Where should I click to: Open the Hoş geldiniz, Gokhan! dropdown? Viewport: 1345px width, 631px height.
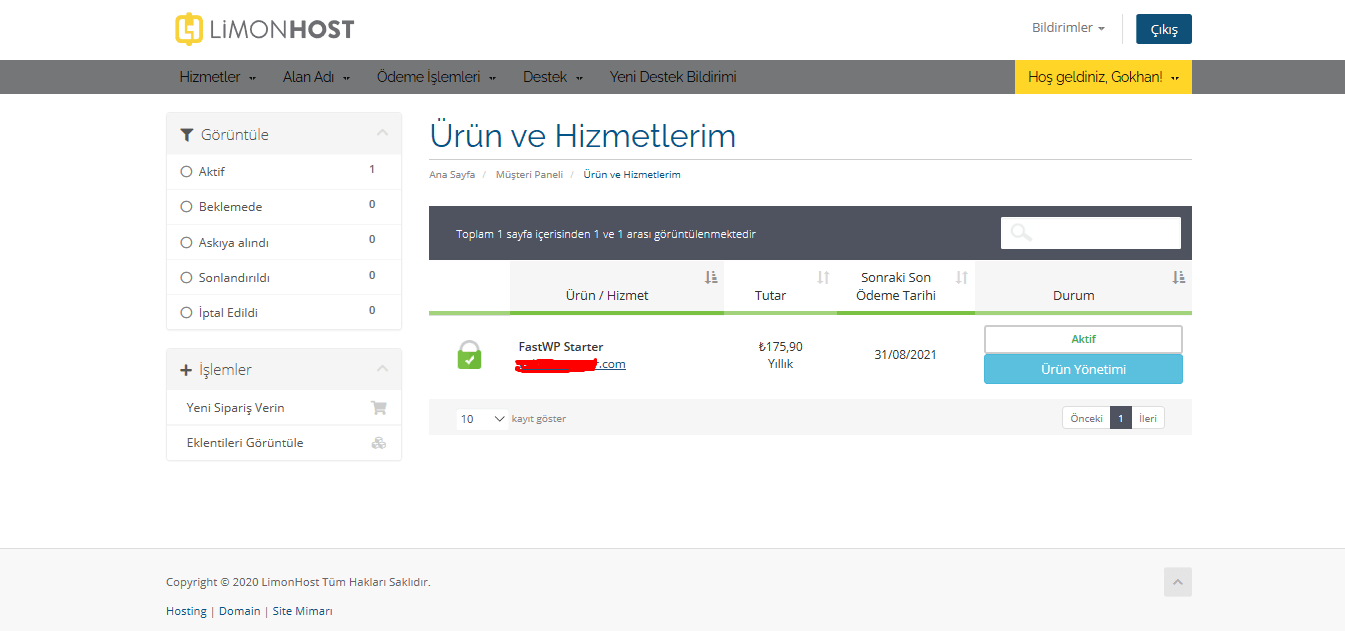1103,77
